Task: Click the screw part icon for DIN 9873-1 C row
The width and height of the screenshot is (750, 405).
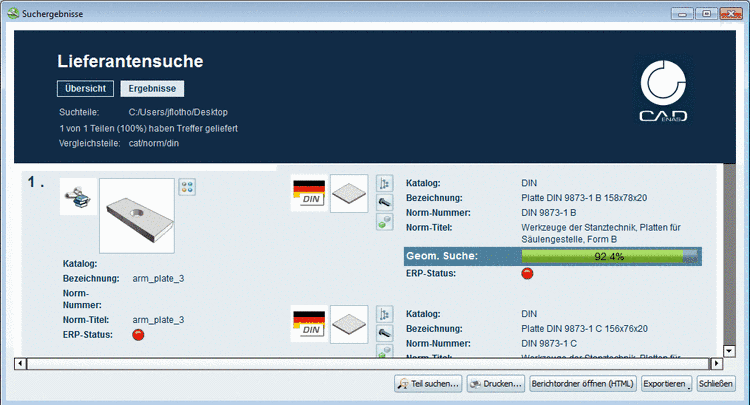Action: click(385, 333)
